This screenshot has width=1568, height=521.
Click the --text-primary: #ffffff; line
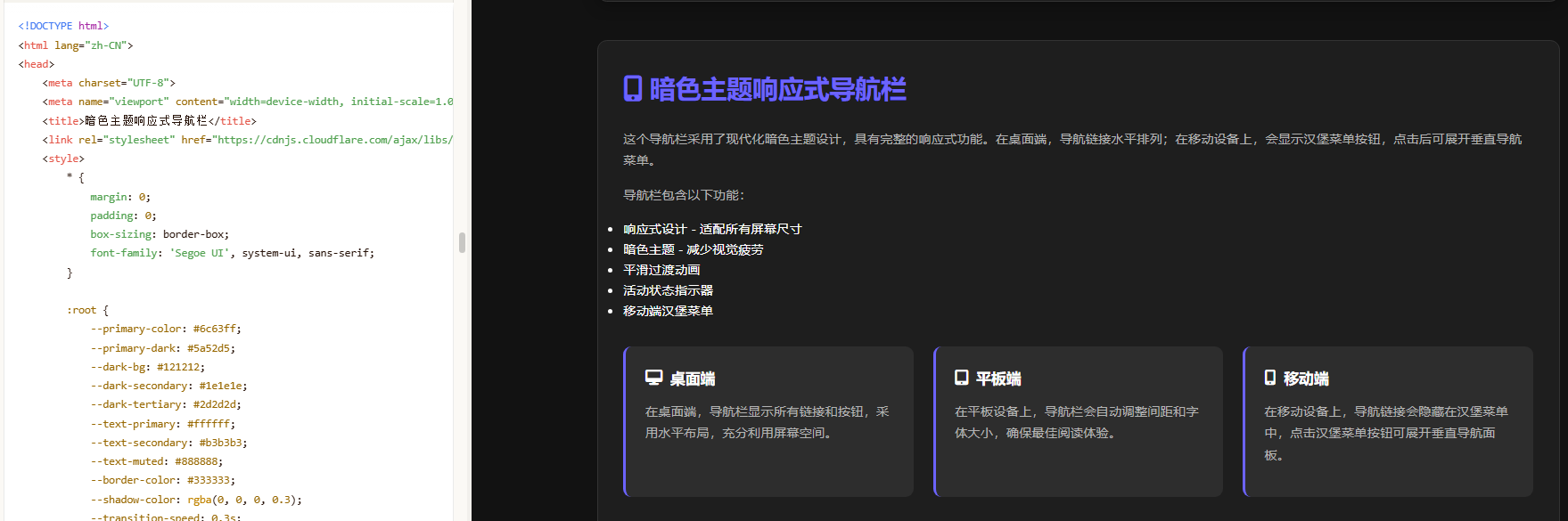[x=163, y=424]
